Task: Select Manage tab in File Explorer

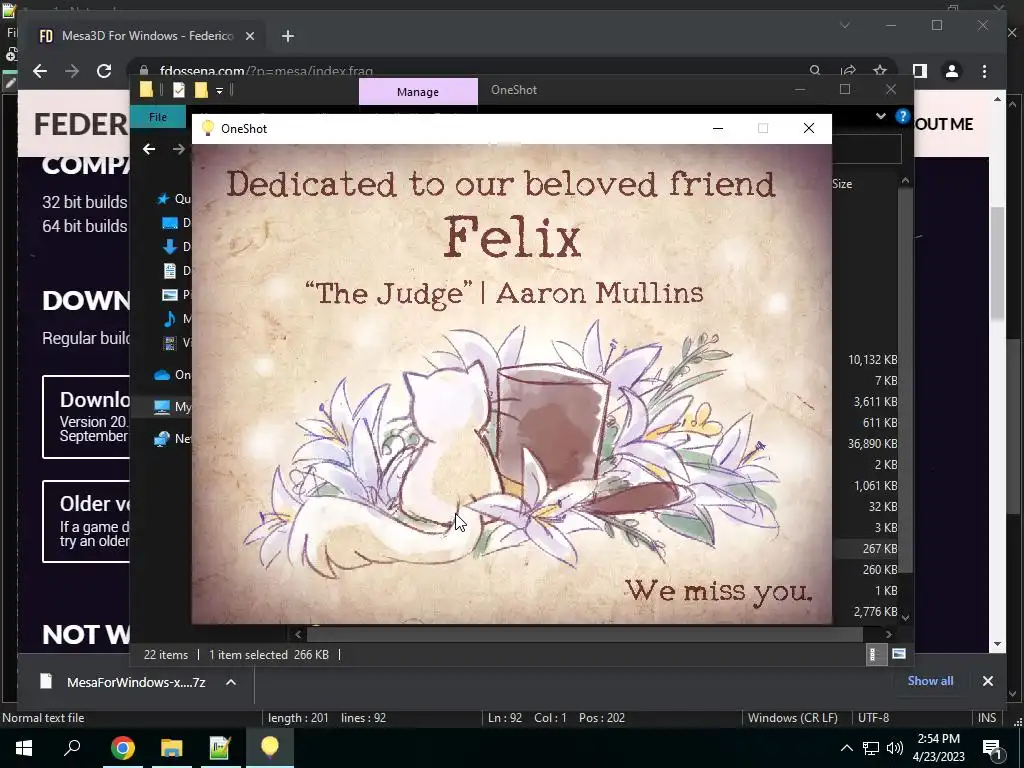Action: point(418,92)
